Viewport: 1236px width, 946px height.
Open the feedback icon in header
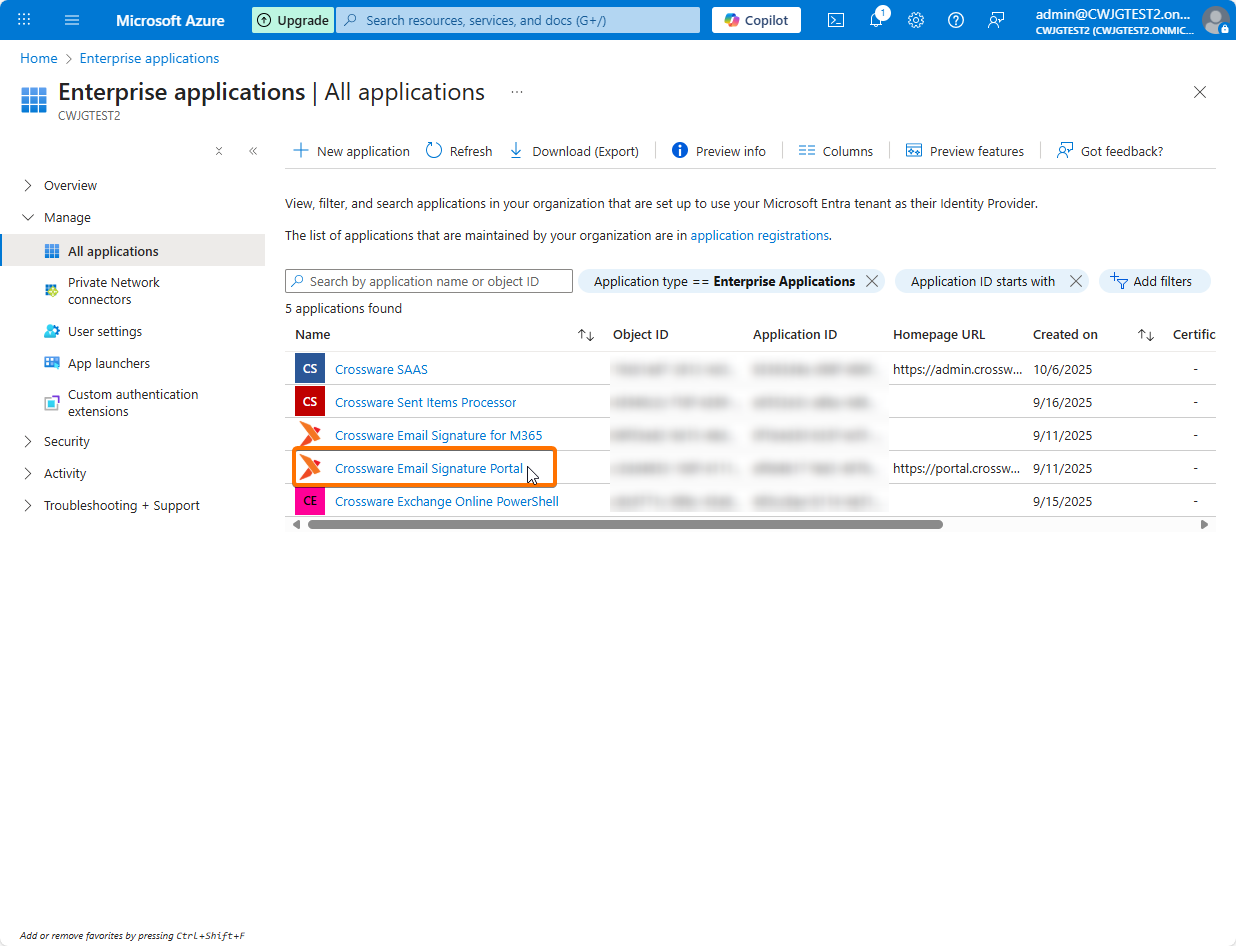point(995,20)
